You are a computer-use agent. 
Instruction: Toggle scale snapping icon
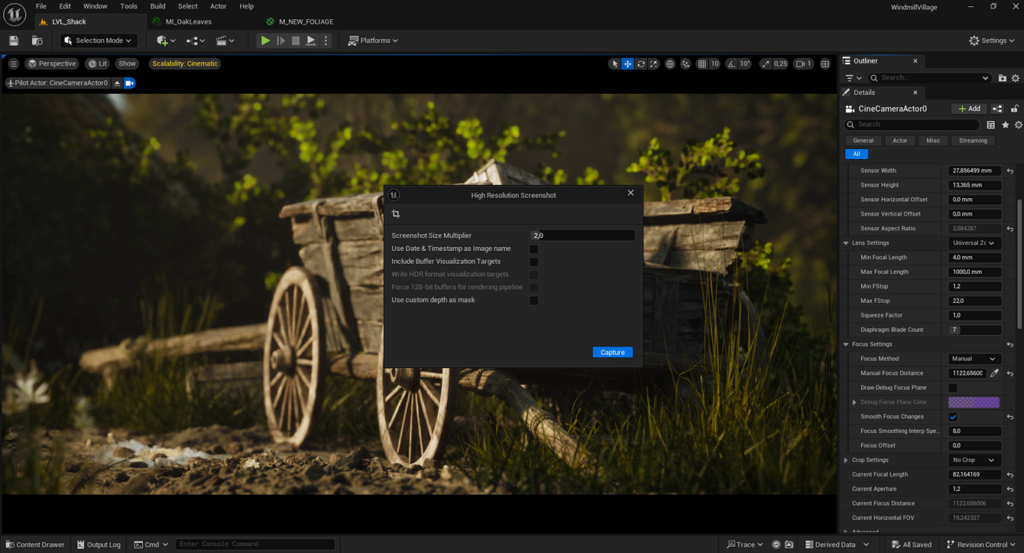pyautogui.click(x=765, y=64)
